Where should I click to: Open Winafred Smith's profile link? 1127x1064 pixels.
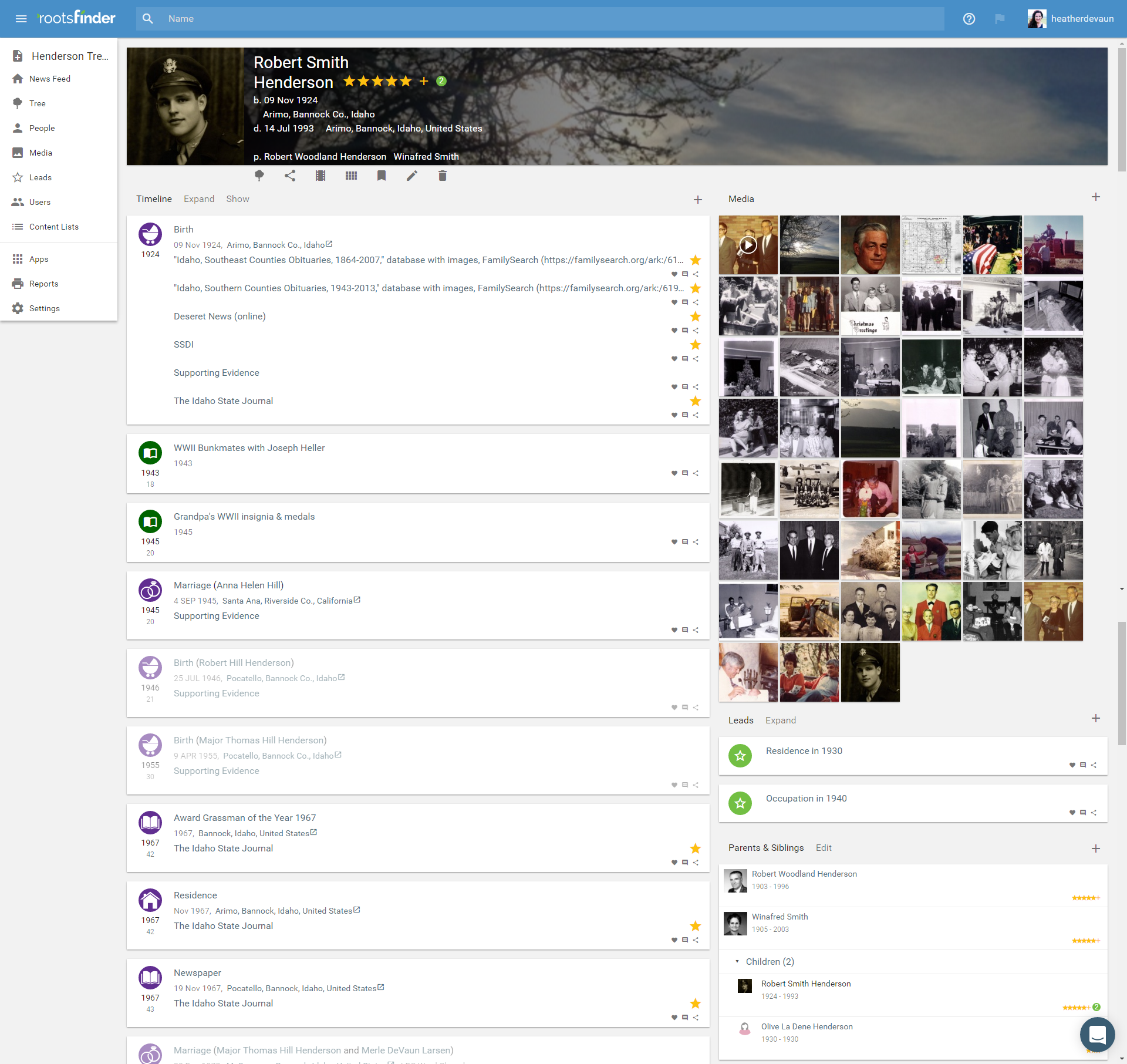tap(780, 917)
